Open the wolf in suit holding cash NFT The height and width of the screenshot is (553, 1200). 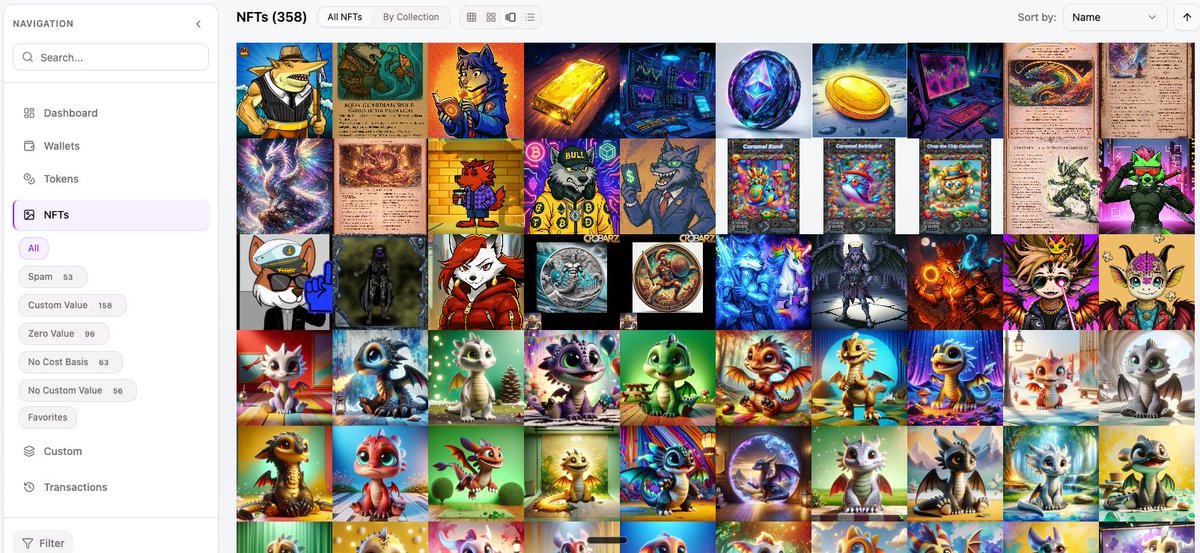coord(668,186)
